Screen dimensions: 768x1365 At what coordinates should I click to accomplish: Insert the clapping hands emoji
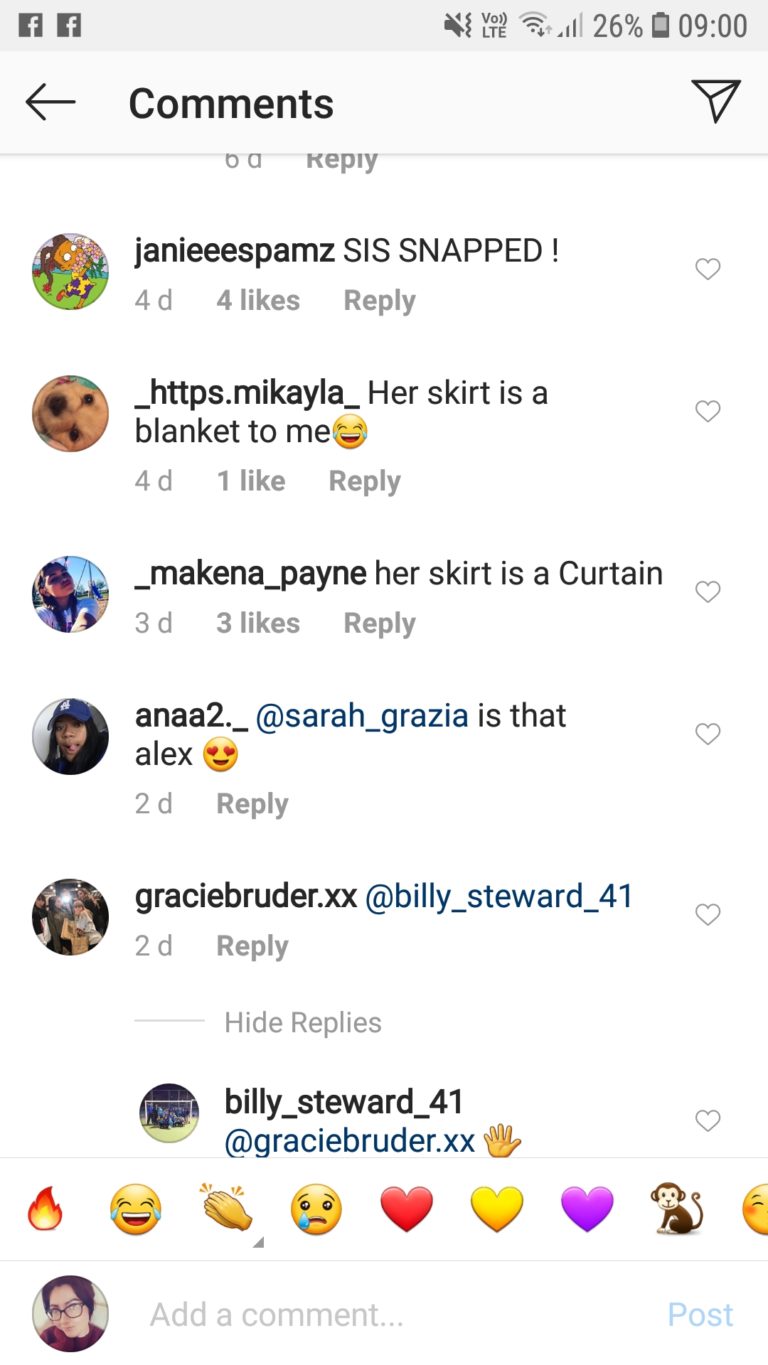point(226,1210)
